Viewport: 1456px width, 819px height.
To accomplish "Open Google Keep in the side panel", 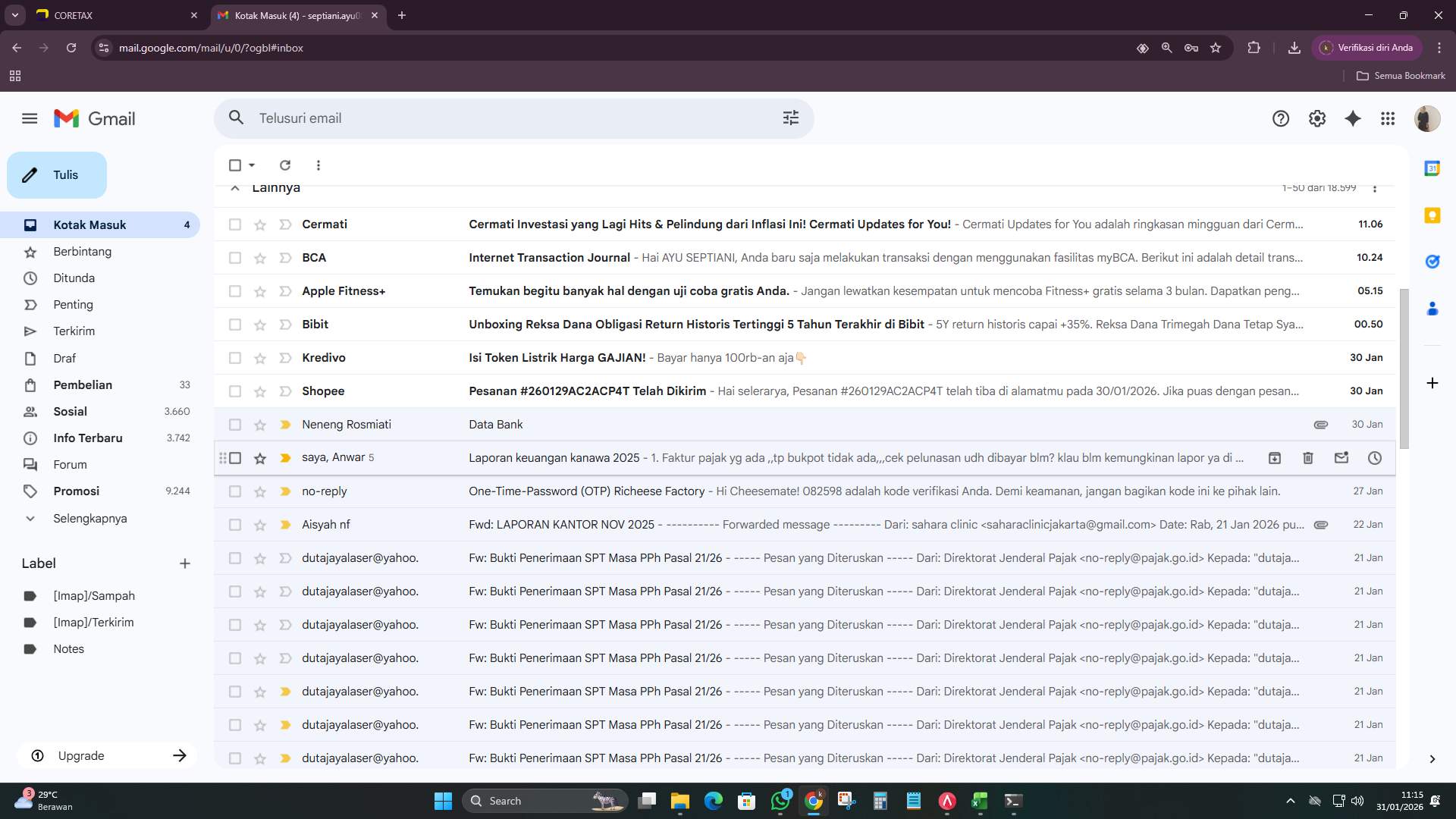I will (1432, 215).
